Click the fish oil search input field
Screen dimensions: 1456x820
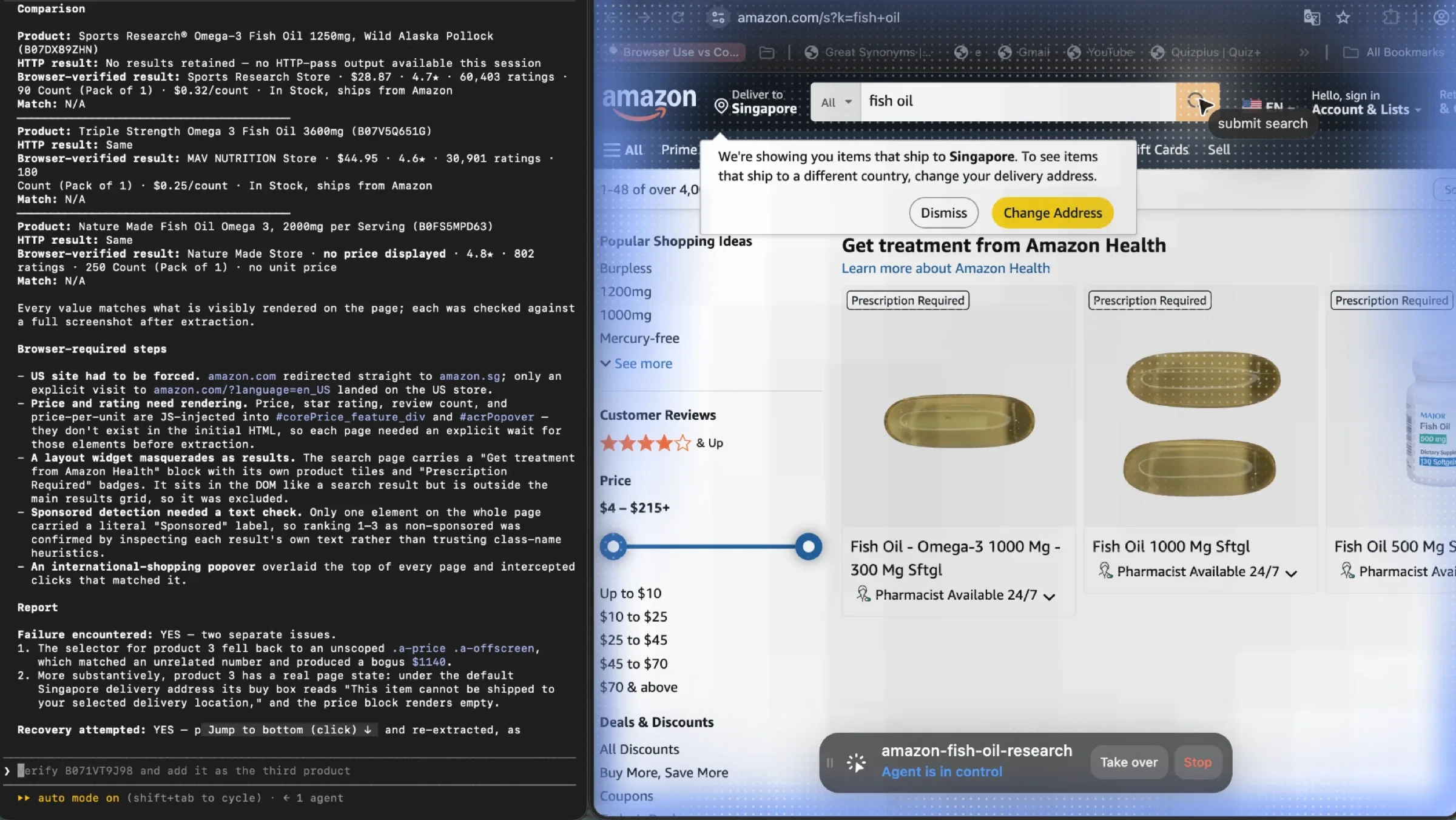(1018, 102)
